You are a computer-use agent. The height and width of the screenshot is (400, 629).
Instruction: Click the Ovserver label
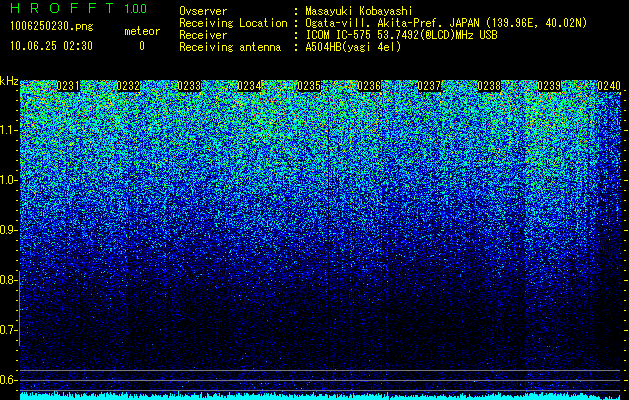click(203, 11)
